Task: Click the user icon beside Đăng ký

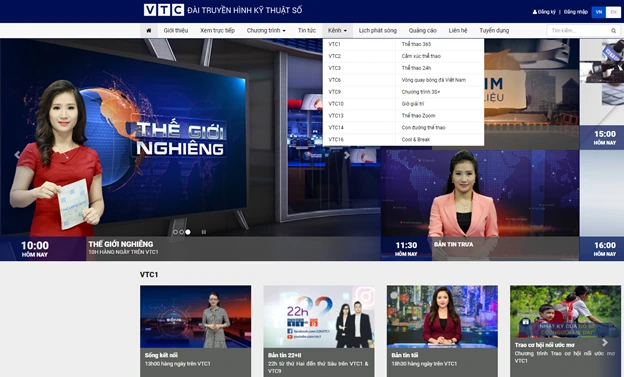Action: click(x=534, y=12)
